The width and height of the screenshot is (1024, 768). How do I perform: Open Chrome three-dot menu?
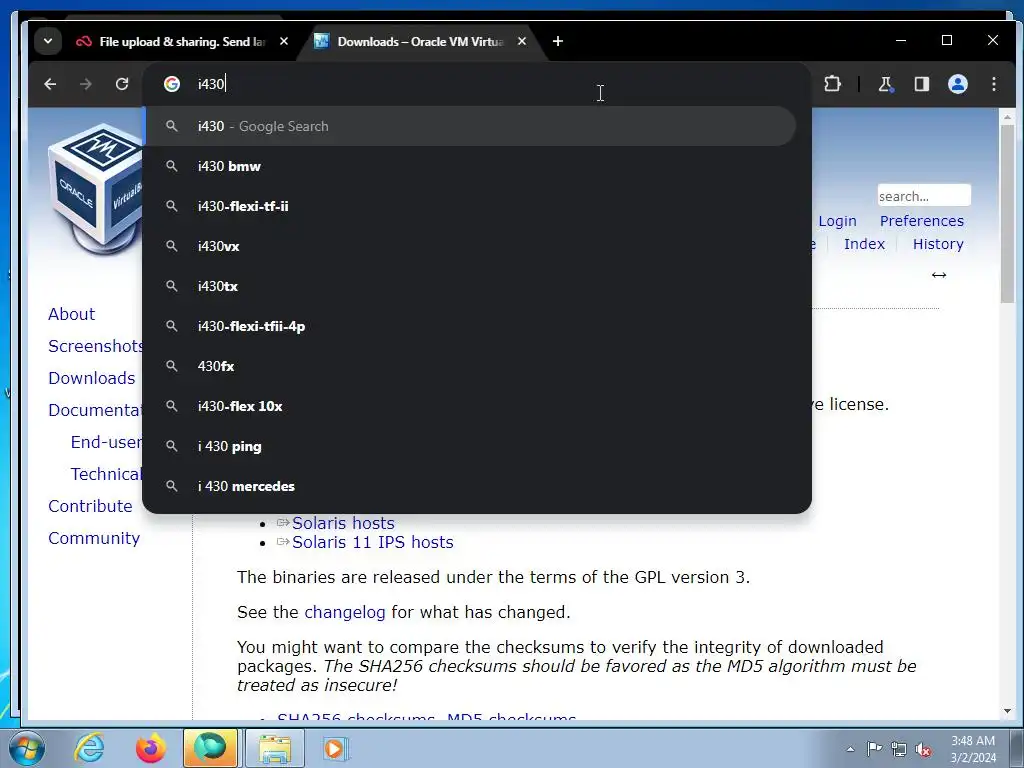point(994,84)
